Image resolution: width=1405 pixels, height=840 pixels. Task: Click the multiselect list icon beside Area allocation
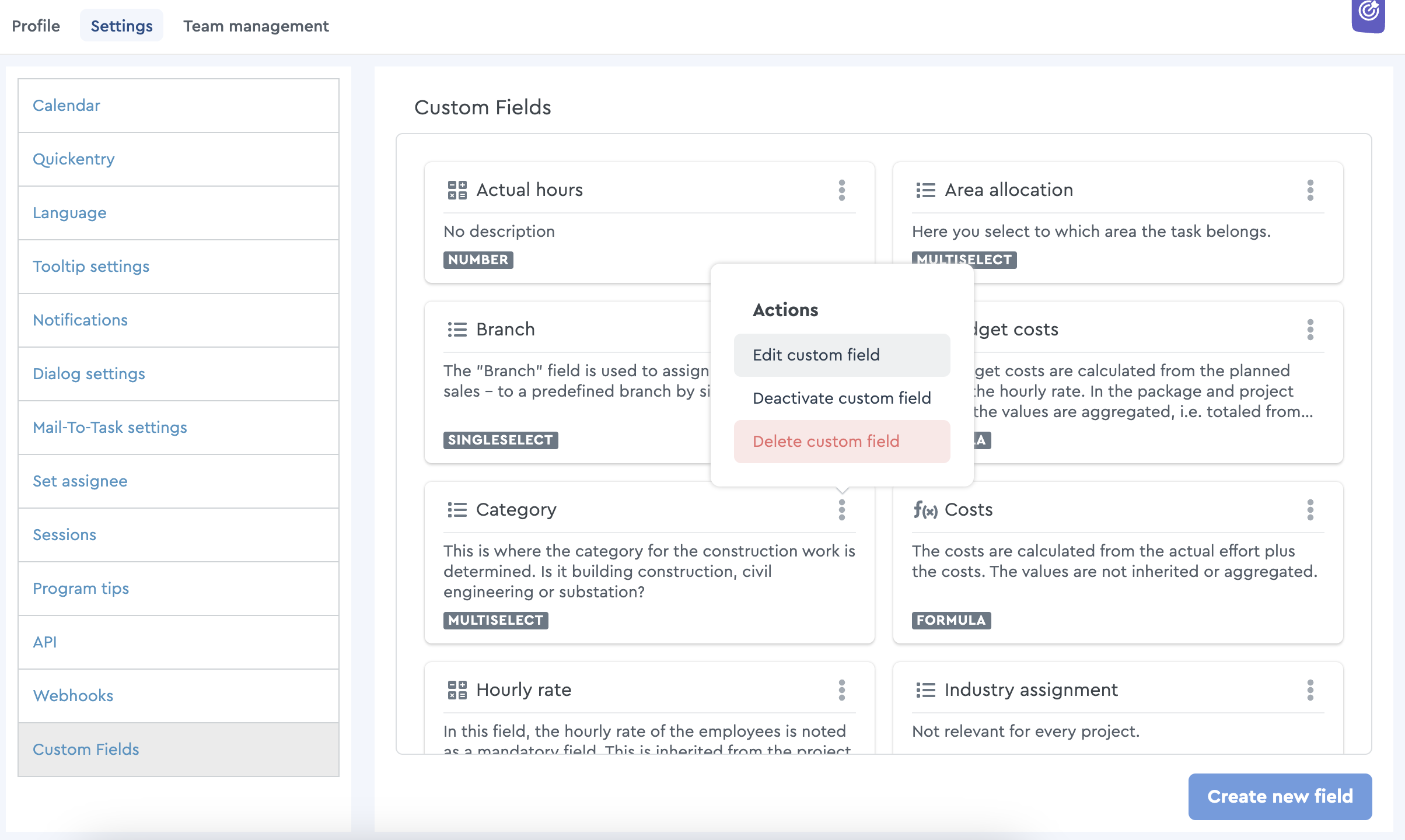coord(925,190)
